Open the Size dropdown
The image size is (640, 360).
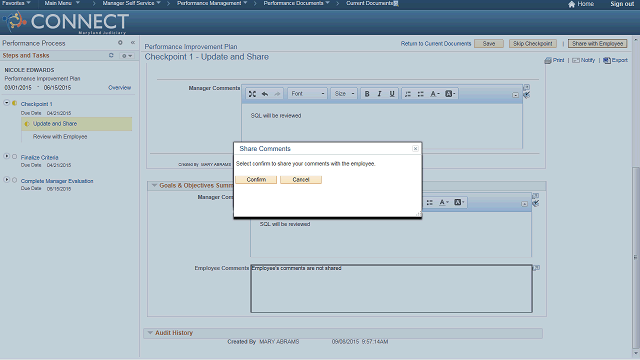point(344,94)
